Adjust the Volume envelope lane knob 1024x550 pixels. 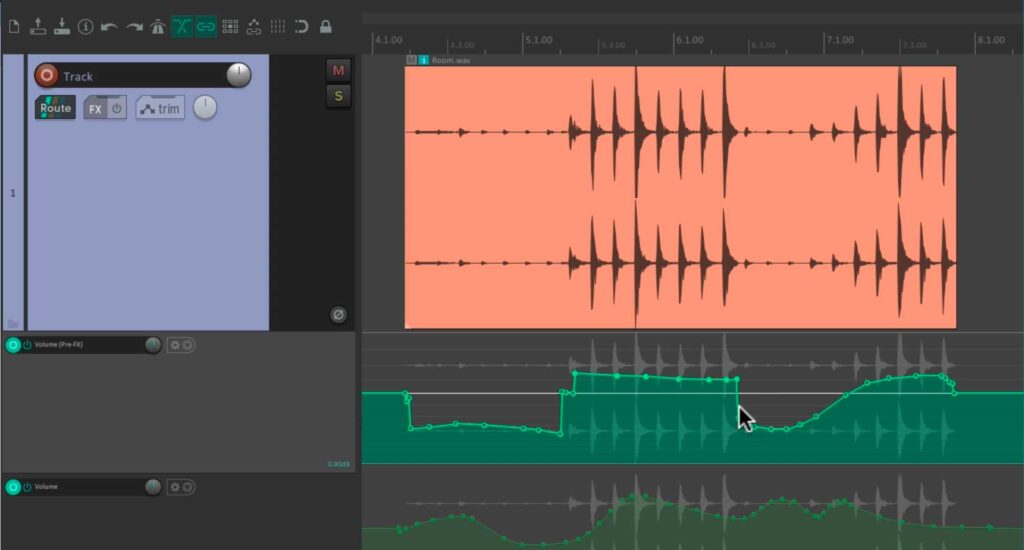point(153,487)
